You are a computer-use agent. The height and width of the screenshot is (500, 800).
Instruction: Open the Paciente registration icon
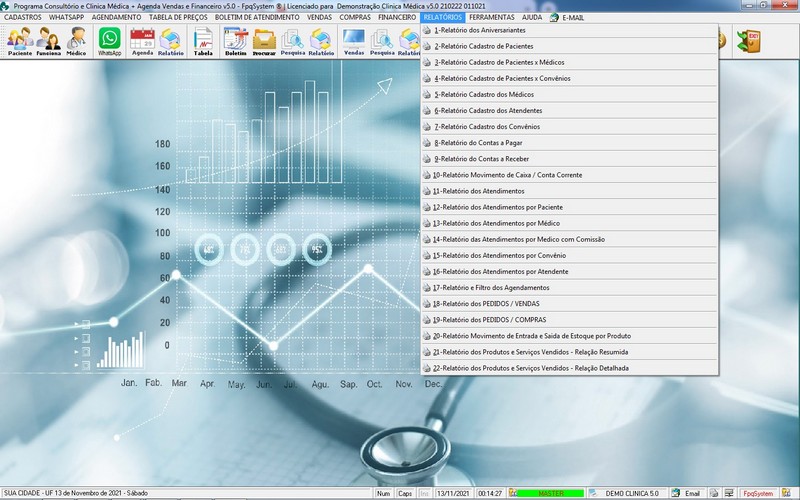[x=20, y=41]
